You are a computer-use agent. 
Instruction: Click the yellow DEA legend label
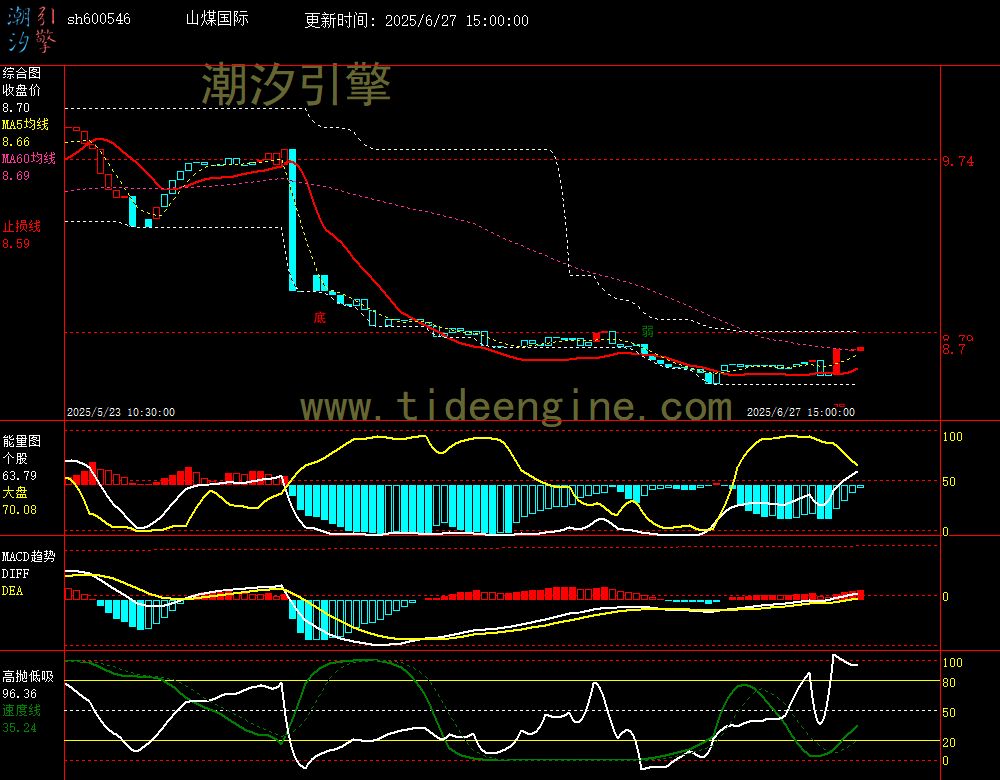click(13, 591)
